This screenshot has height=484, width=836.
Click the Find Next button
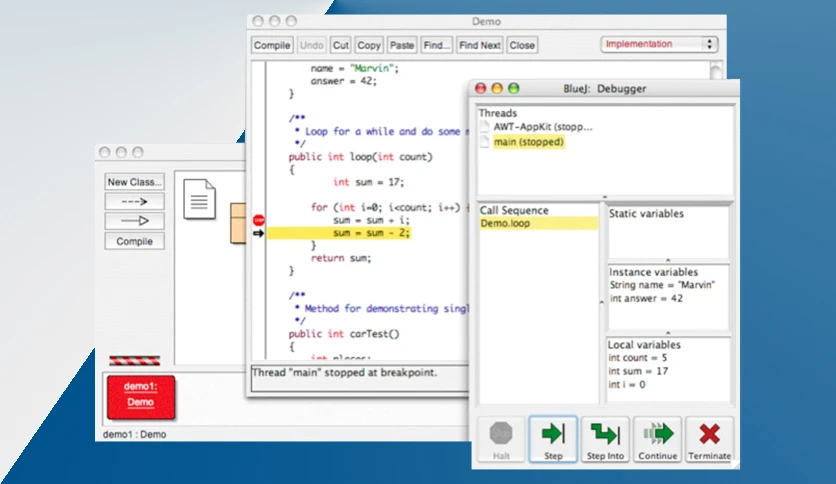click(x=479, y=45)
